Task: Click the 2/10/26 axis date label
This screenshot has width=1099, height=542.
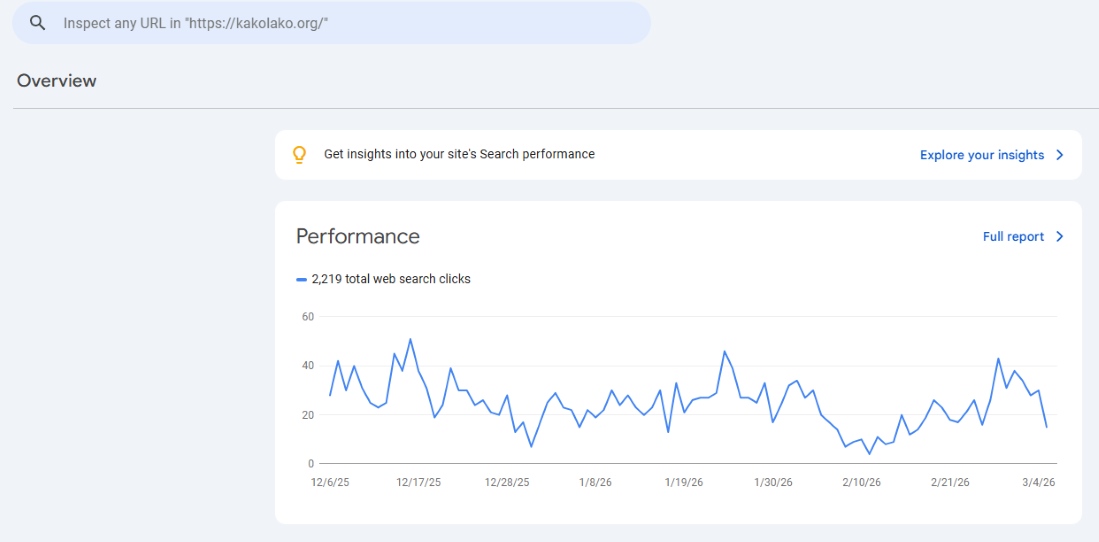Action: [x=861, y=482]
